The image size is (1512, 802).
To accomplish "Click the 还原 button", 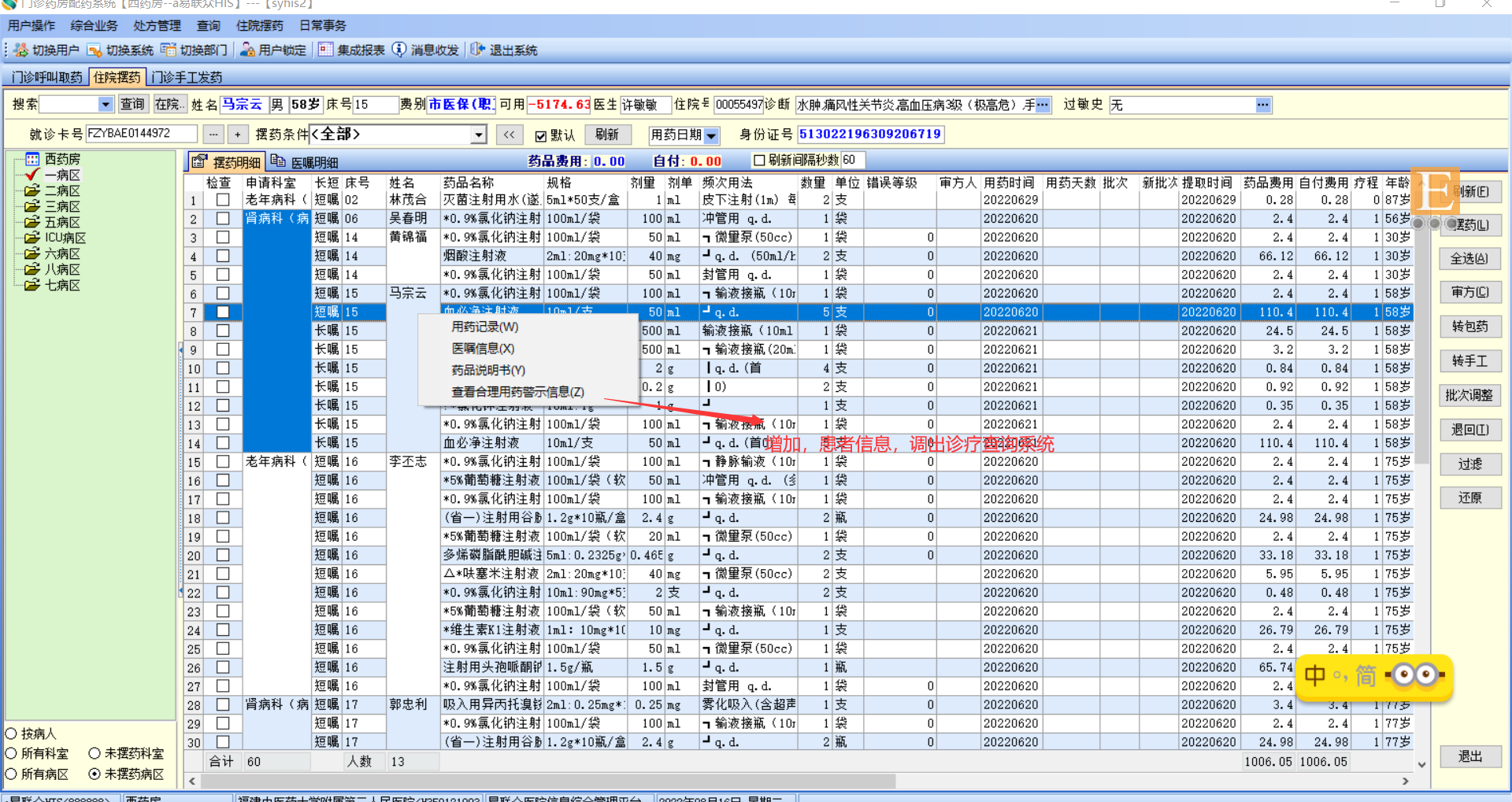I will coord(1469,497).
